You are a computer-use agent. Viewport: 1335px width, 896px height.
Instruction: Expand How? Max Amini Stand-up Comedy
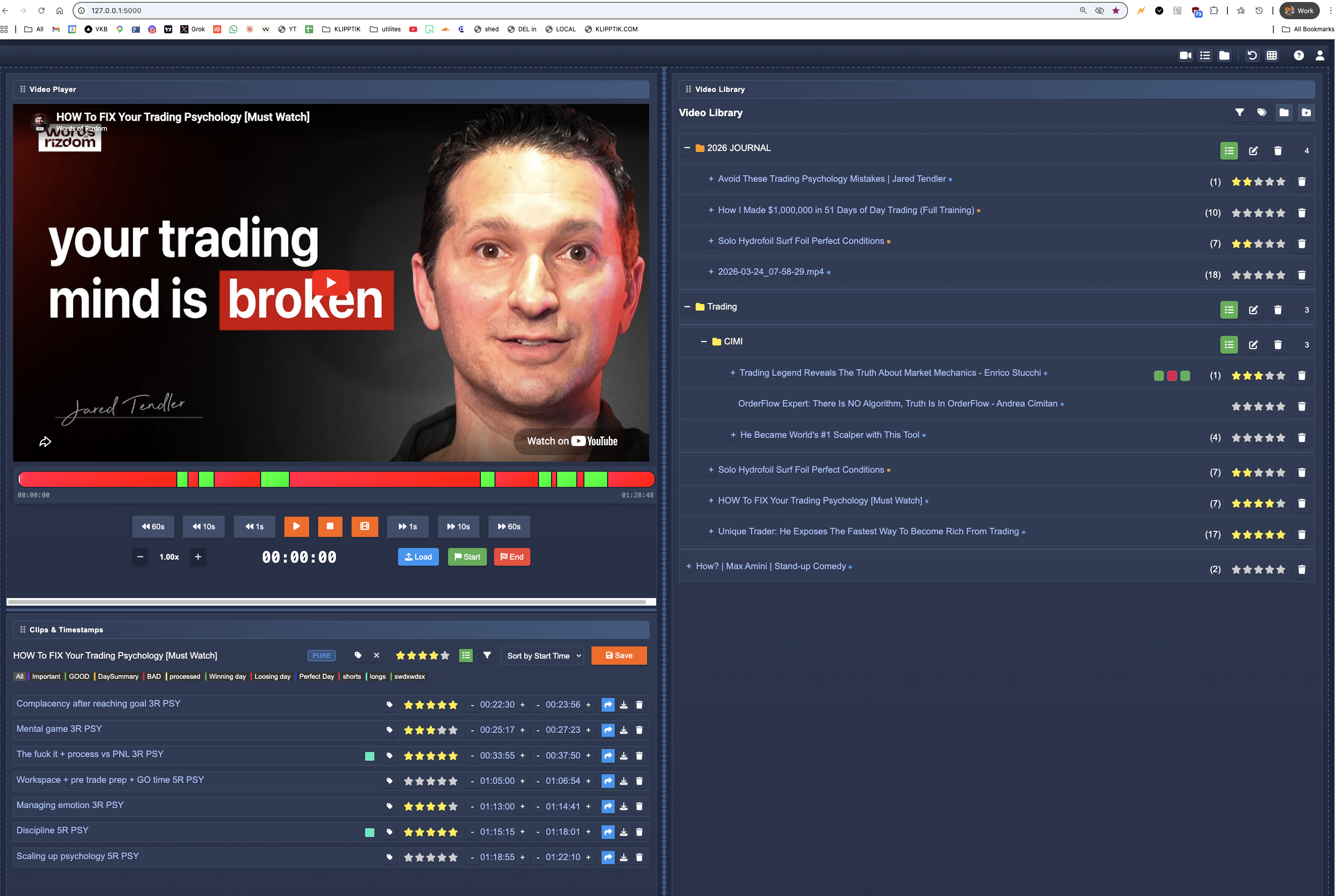(x=688, y=566)
